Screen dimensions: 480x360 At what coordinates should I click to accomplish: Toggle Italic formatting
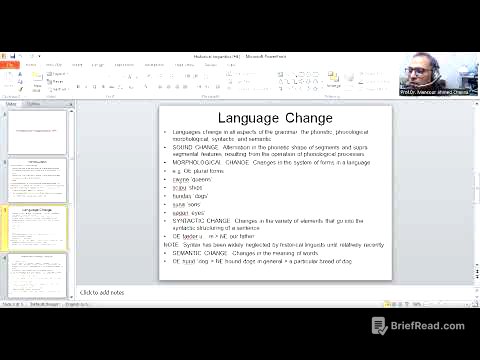tap(86, 87)
